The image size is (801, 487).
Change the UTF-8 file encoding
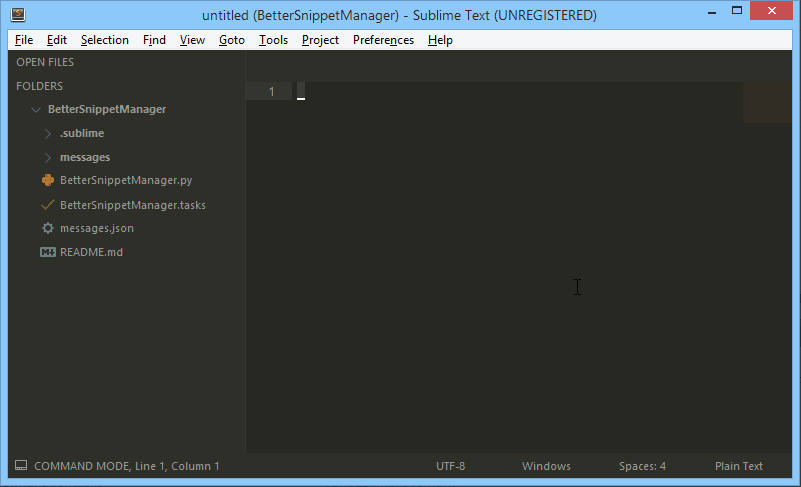click(451, 466)
